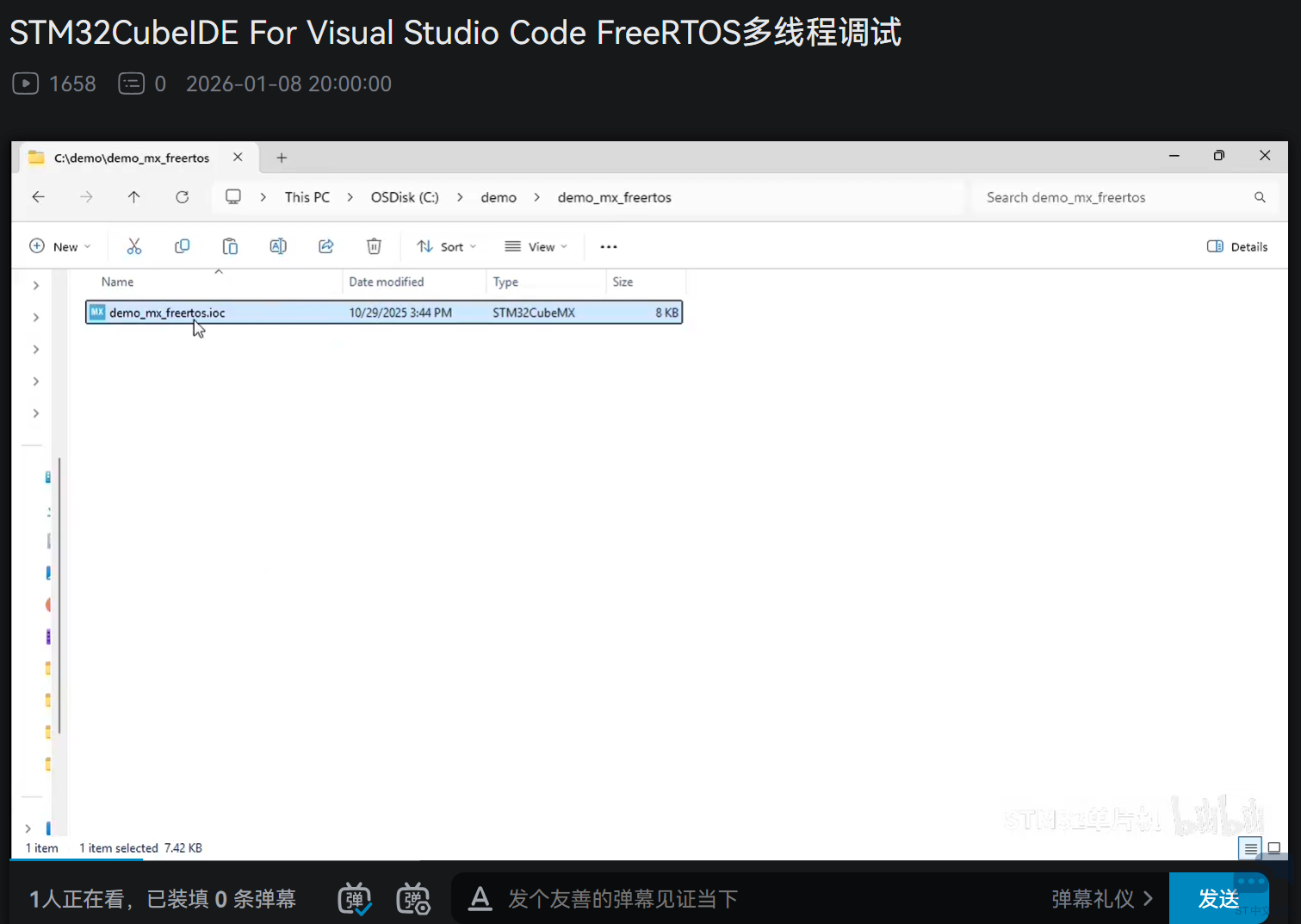
Task: Add a new File Explorer tab
Action: pos(282,158)
